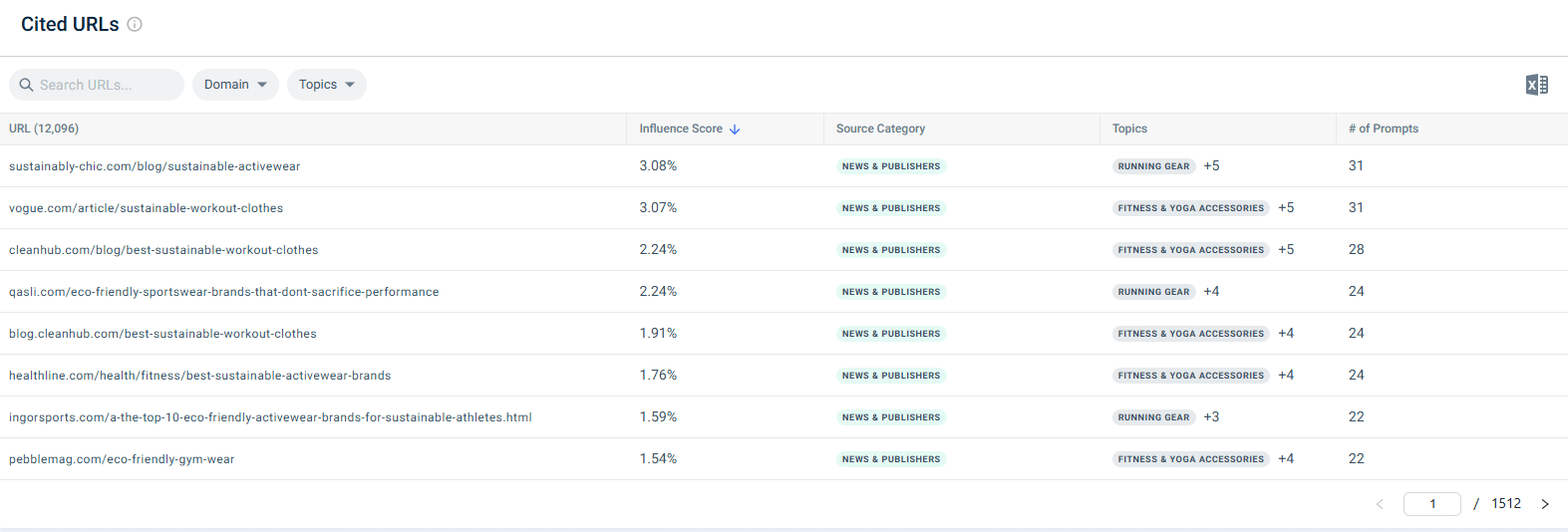Select the 1.76% influence score value
This screenshot has height=532, width=1568.
(x=658, y=376)
